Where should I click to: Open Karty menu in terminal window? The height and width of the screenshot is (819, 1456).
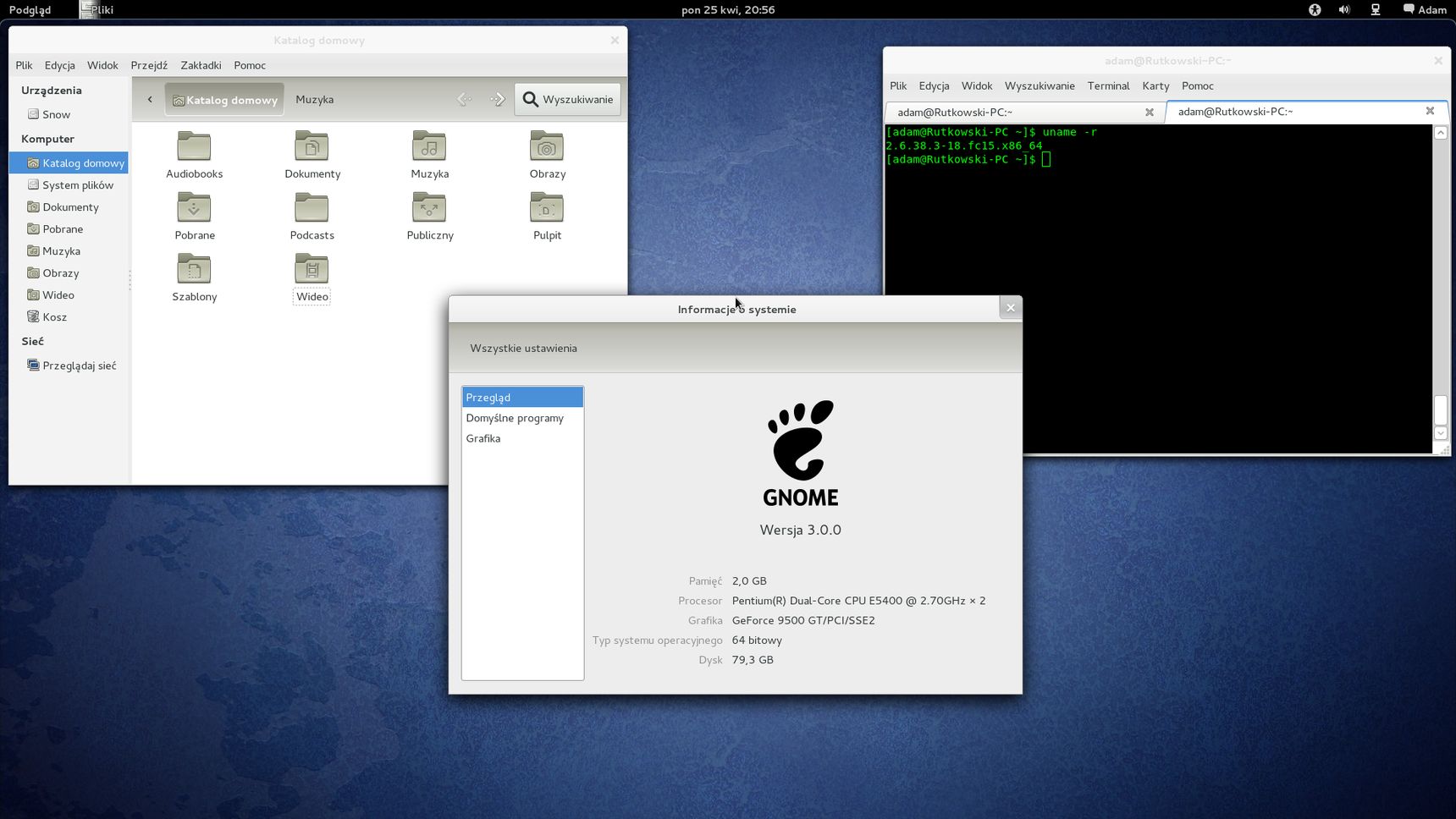pyautogui.click(x=1155, y=85)
